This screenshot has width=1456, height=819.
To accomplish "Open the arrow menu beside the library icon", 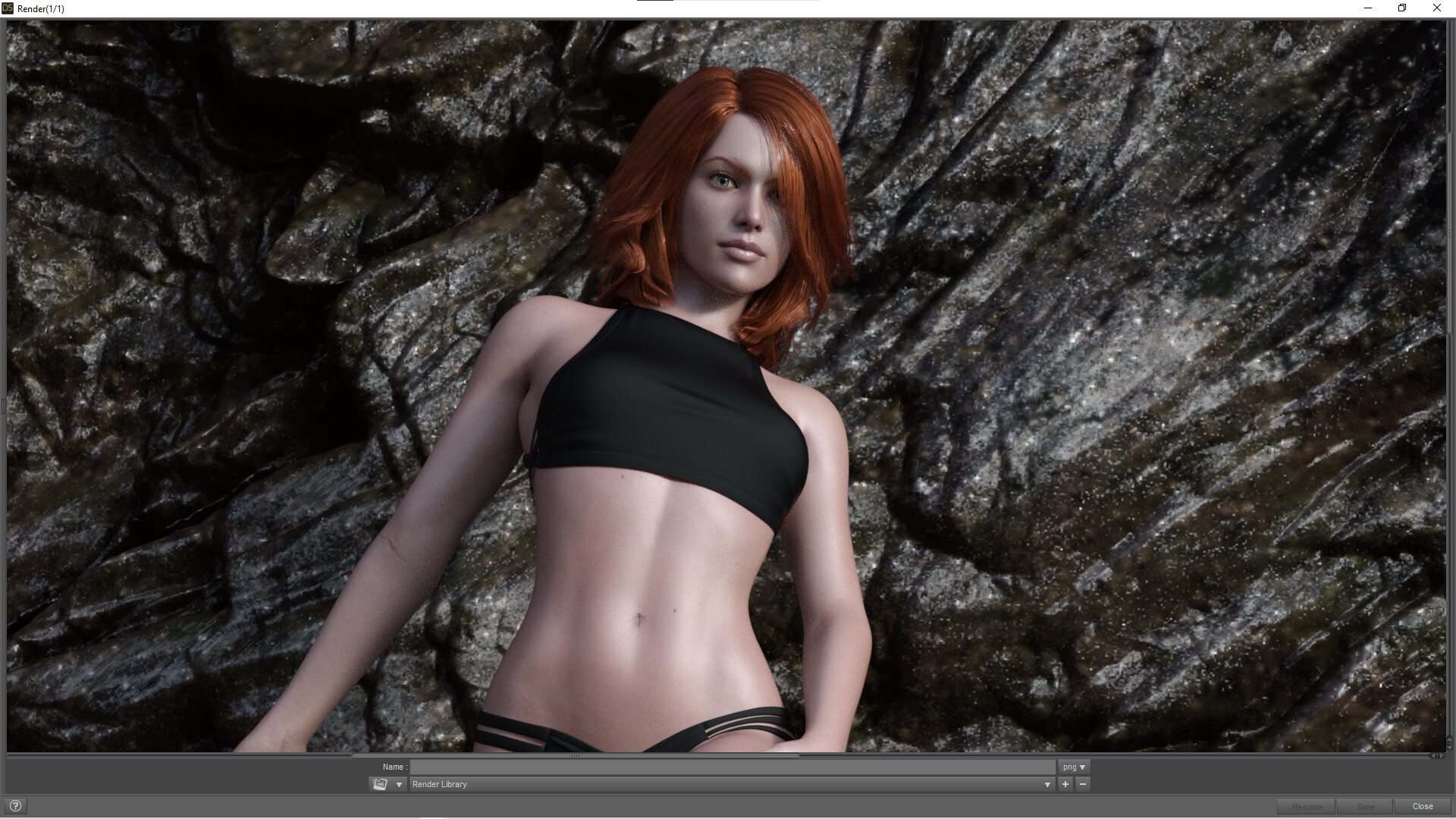I will point(399,784).
